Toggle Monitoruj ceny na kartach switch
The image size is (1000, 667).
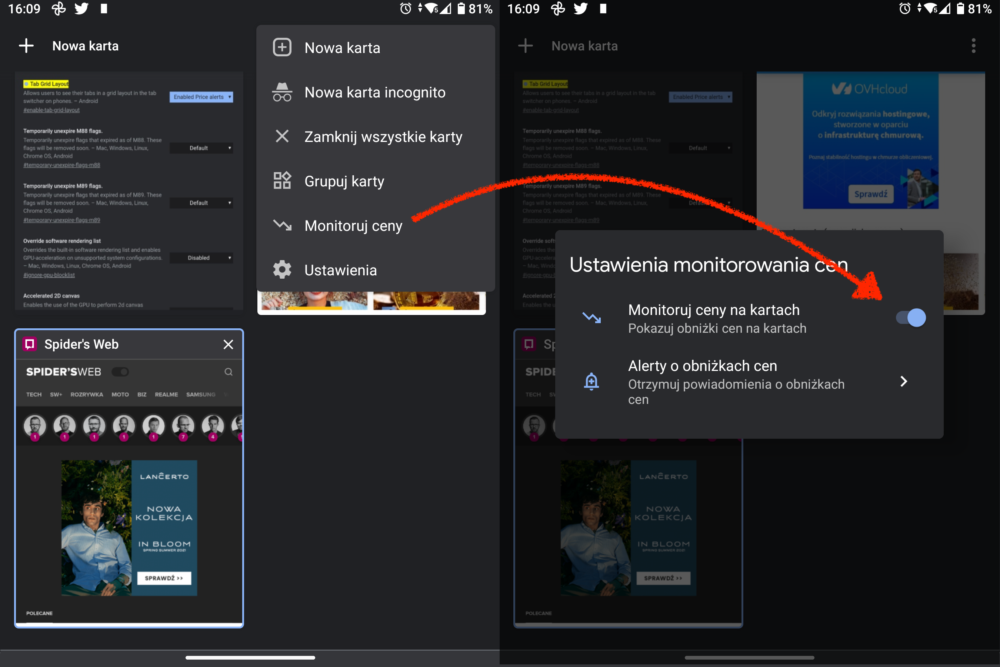coord(911,318)
